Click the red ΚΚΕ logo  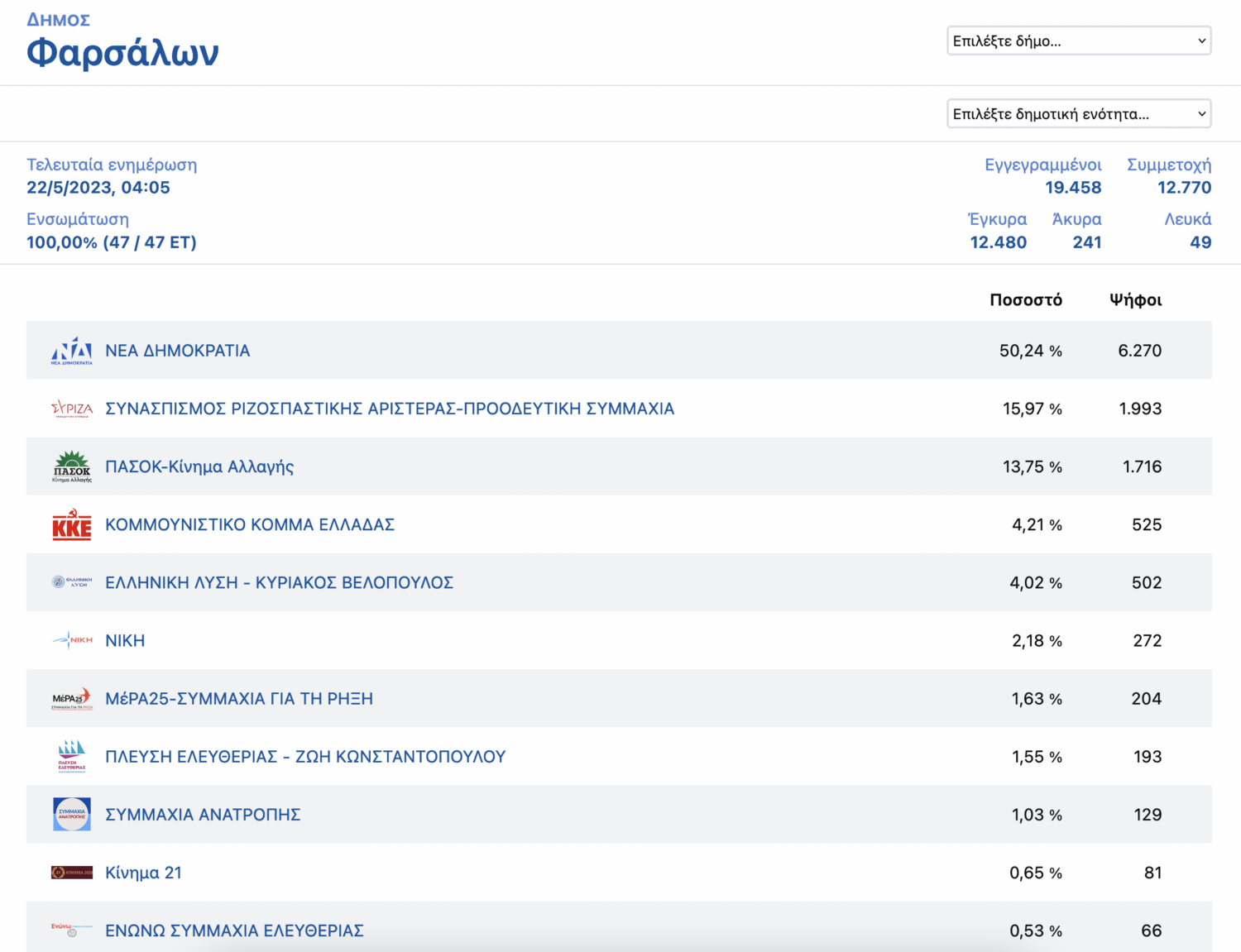point(72,524)
